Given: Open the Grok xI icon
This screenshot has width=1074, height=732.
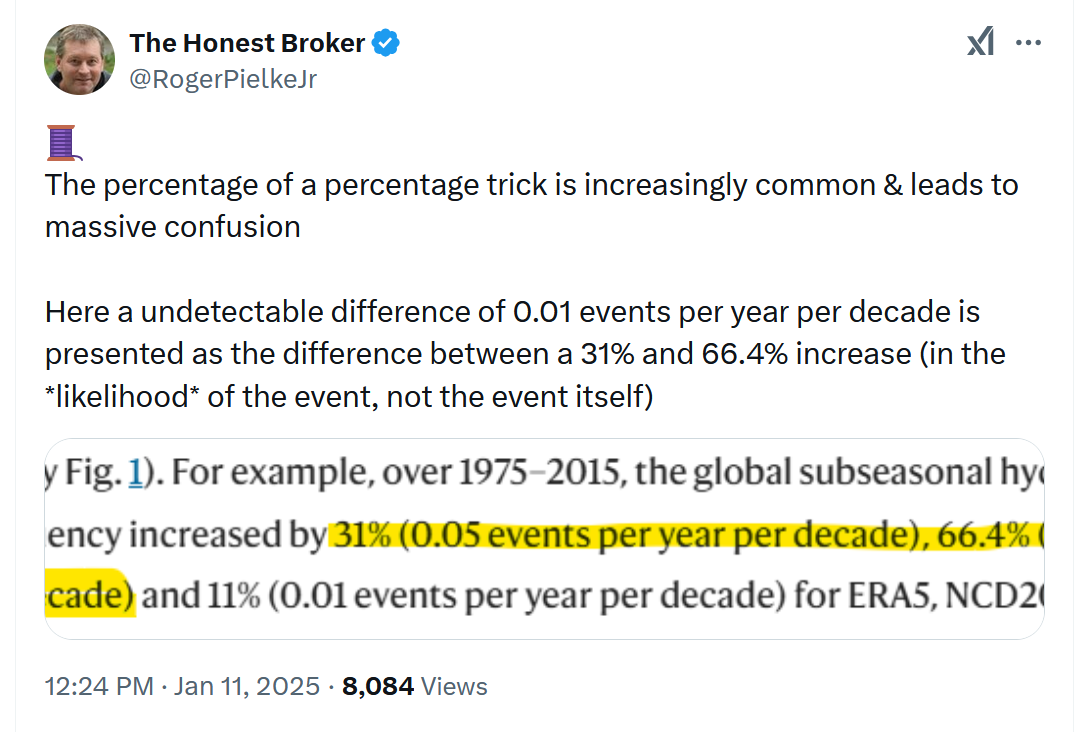Looking at the screenshot, I should coord(979,43).
